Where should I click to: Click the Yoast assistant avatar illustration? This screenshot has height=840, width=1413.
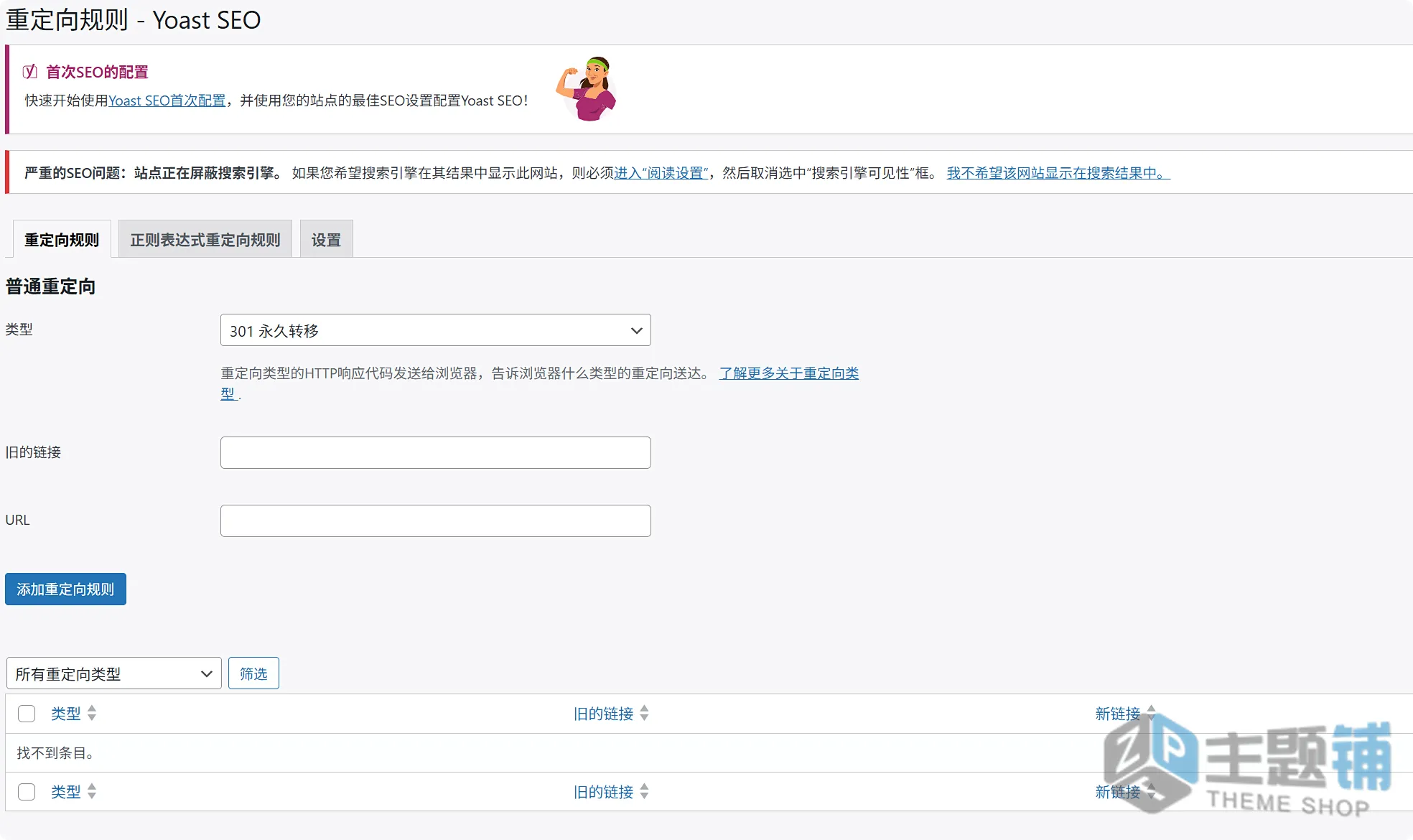click(x=587, y=89)
